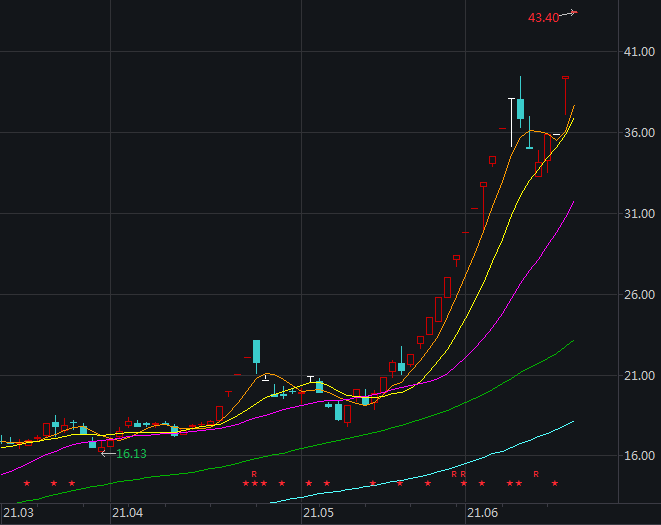Select the leftmost red R marker

[254, 474]
